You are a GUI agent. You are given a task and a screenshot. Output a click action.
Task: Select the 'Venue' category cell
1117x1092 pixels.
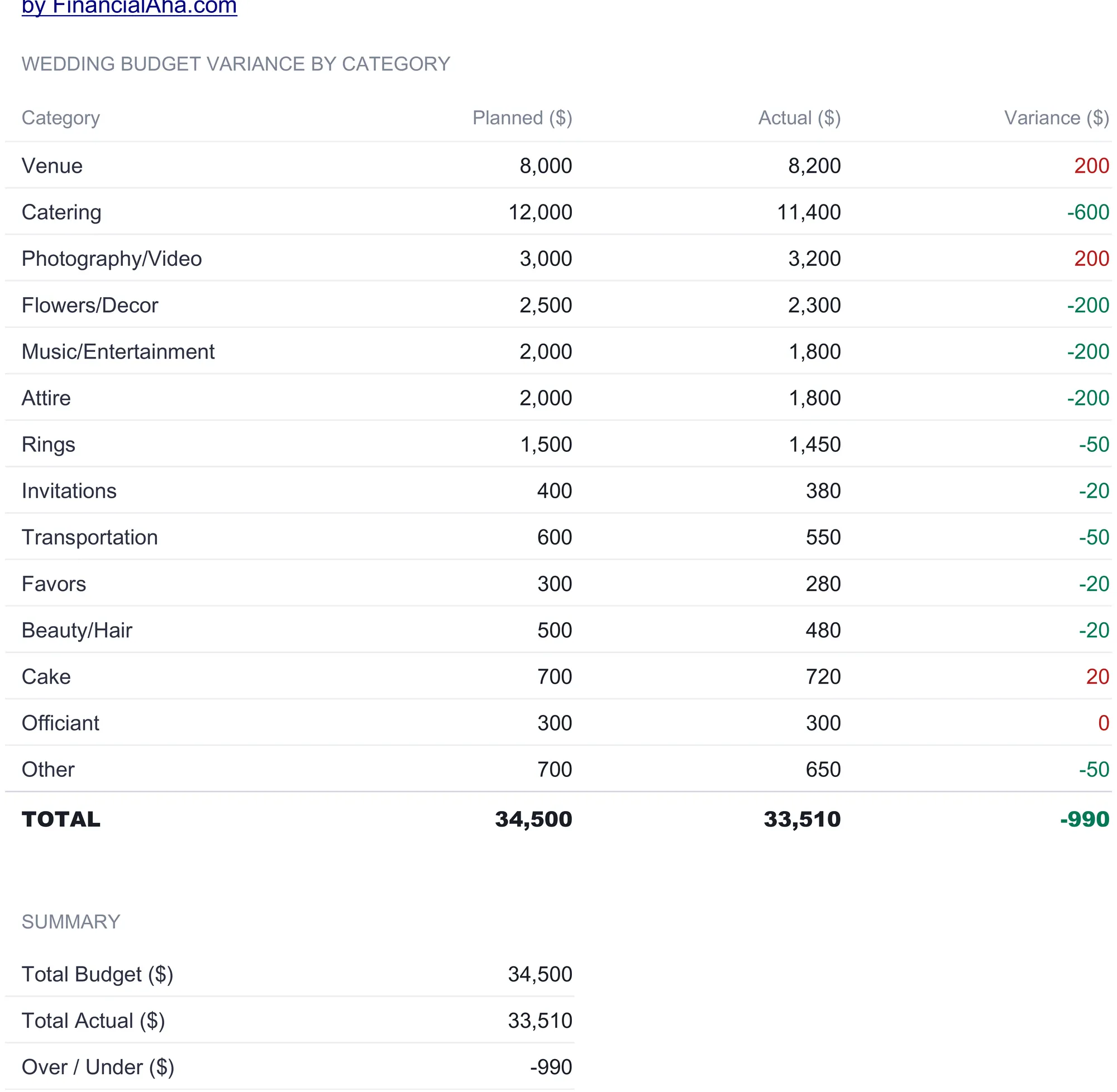coord(52,166)
